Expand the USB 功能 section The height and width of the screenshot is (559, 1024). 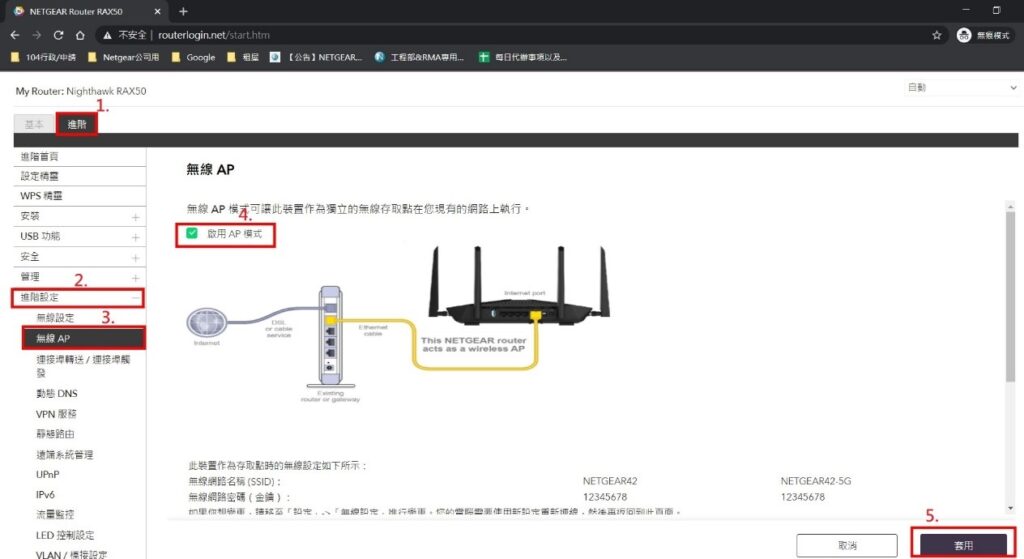click(x=135, y=237)
